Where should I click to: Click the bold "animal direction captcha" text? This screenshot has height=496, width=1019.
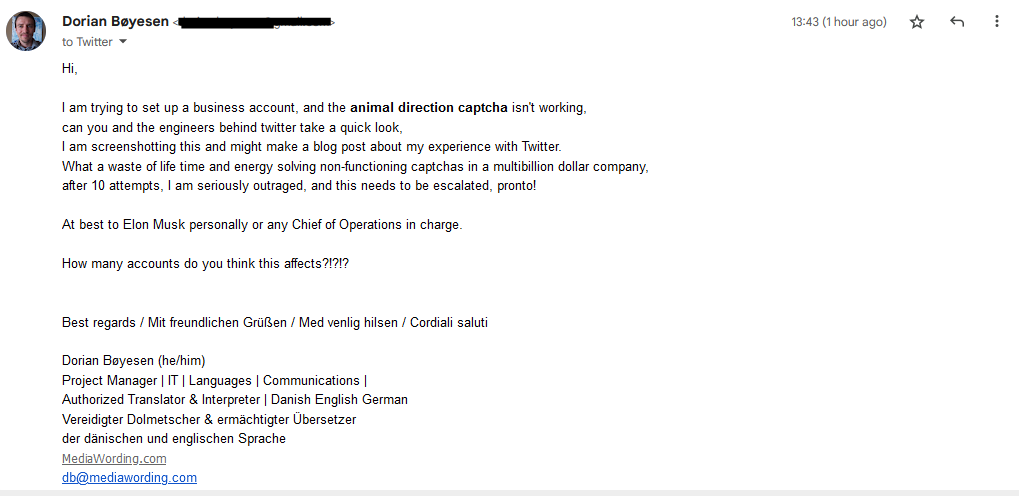(x=429, y=108)
